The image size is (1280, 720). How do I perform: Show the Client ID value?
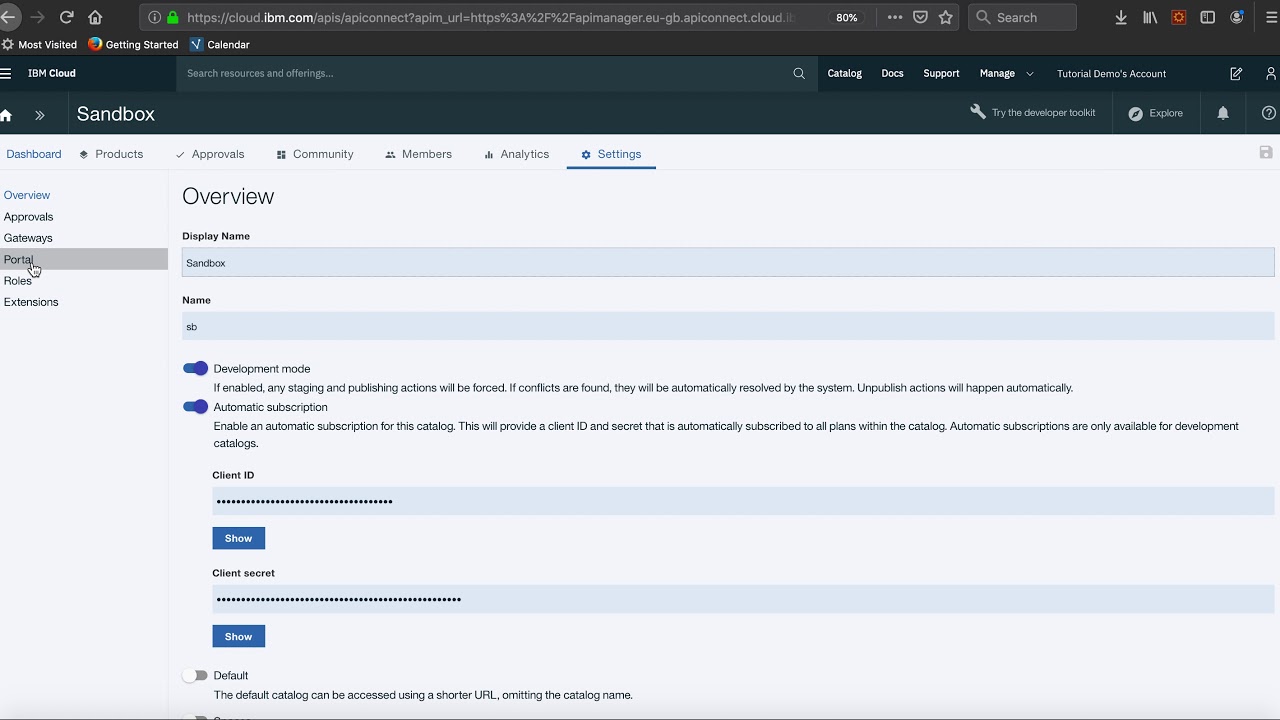pos(238,538)
